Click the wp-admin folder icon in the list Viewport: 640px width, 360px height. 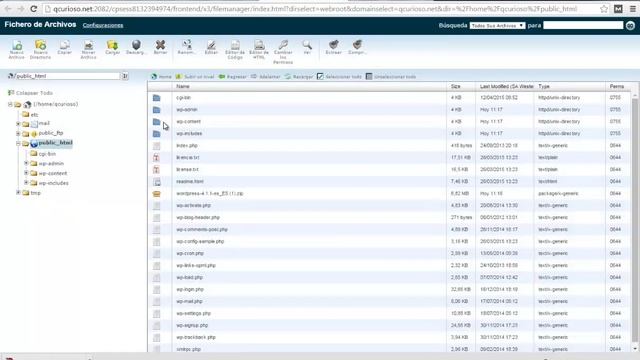[156, 110]
